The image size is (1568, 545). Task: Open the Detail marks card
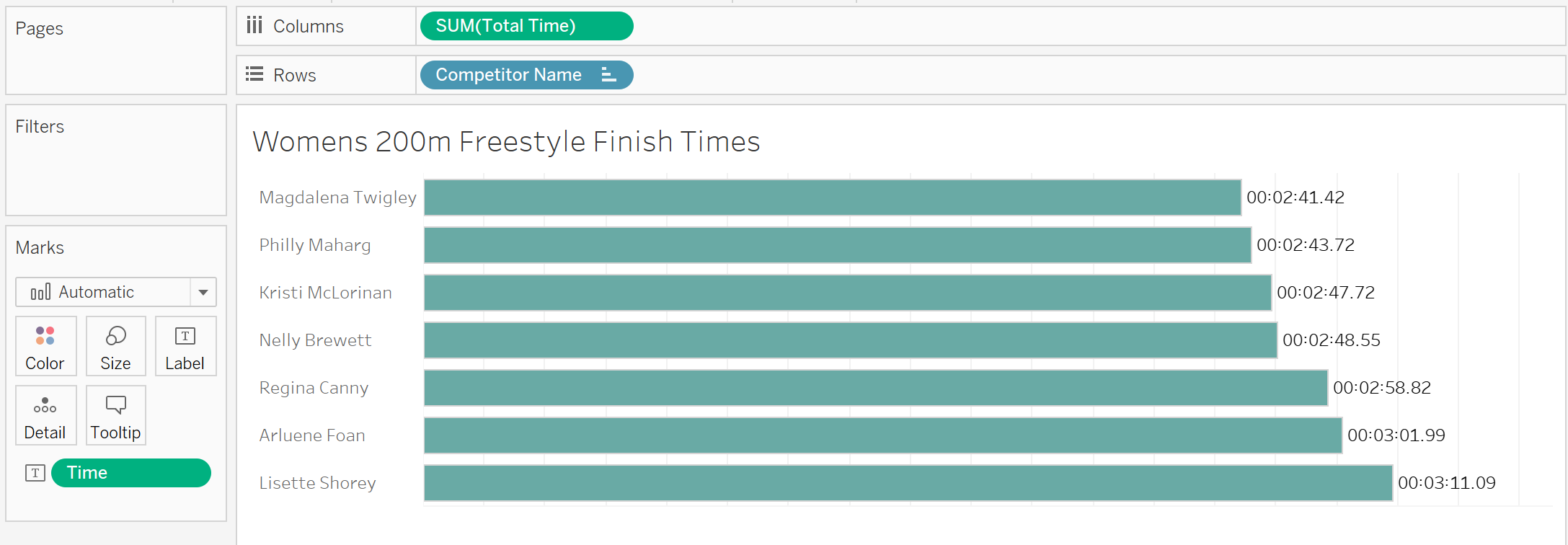click(x=45, y=415)
